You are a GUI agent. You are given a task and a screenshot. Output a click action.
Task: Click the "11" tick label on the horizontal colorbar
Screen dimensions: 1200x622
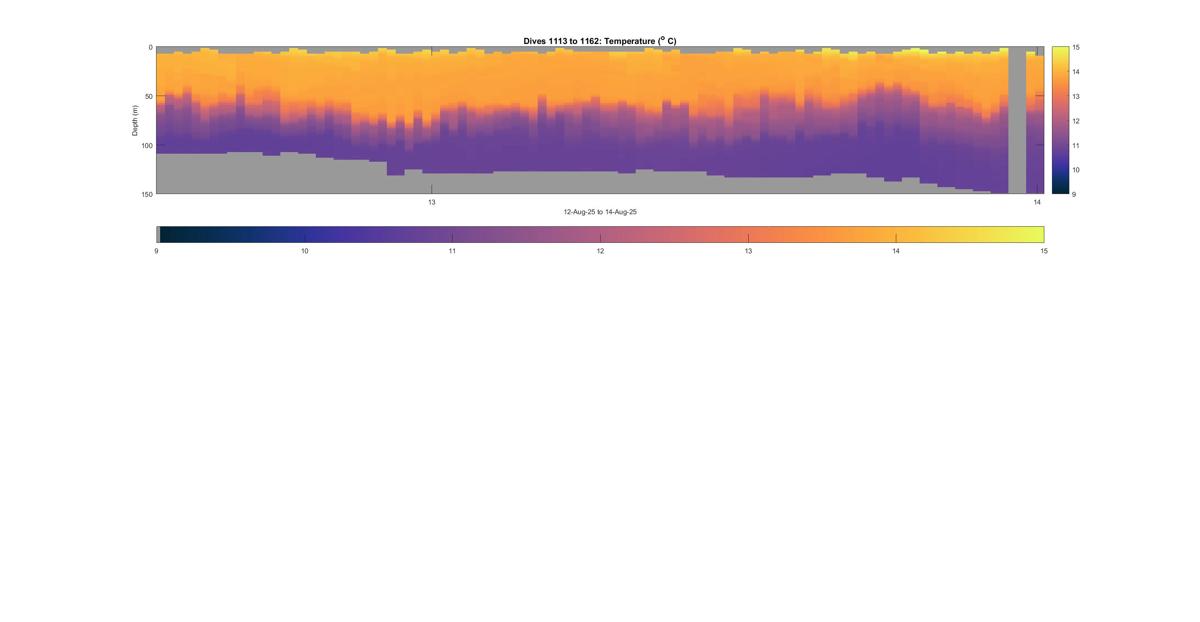pos(452,252)
